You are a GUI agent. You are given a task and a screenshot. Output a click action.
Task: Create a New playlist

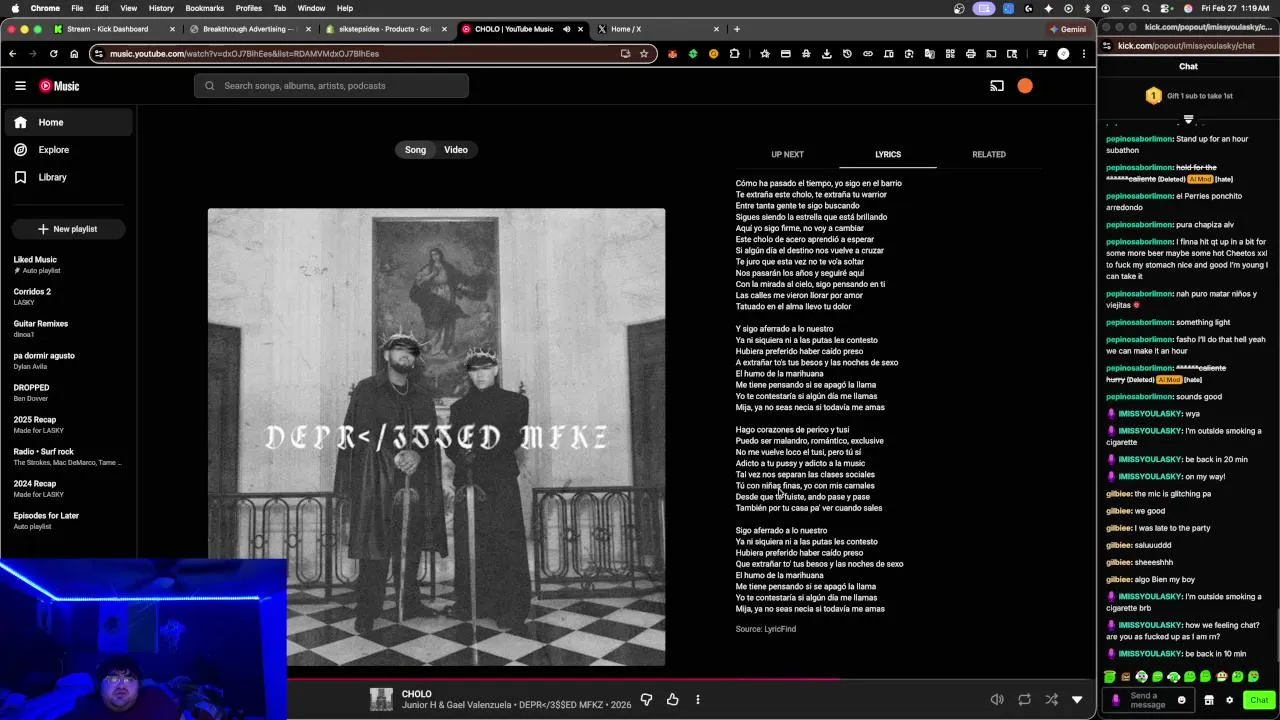(68, 229)
